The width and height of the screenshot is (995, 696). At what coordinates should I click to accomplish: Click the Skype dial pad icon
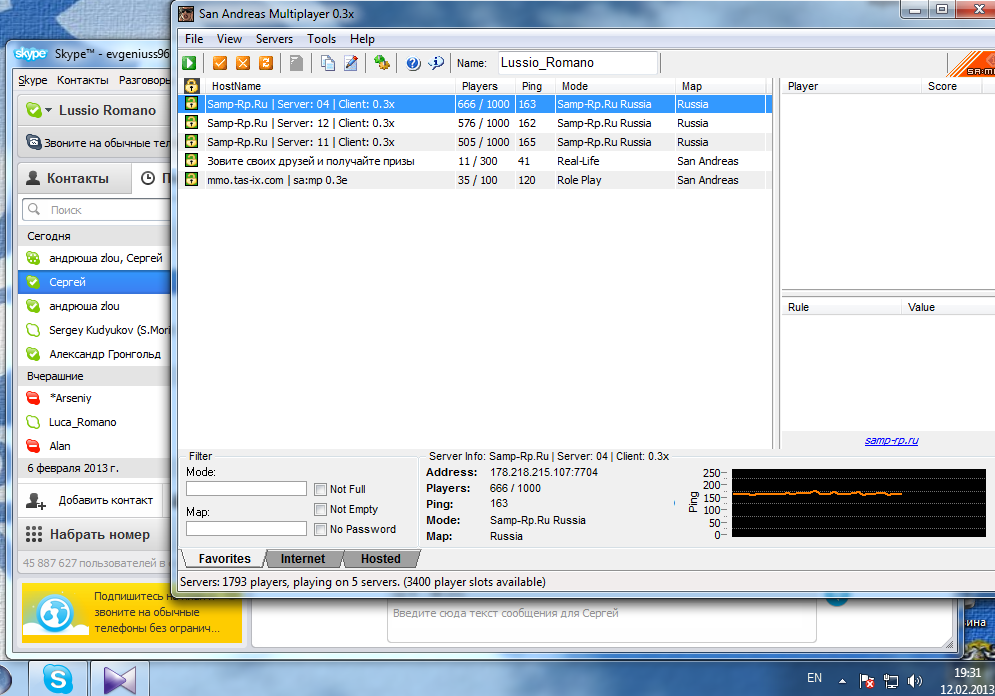34,534
